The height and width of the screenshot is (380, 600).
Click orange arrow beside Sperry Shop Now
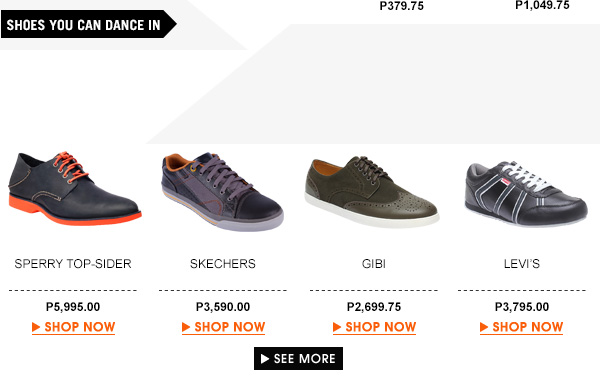tap(36, 327)
